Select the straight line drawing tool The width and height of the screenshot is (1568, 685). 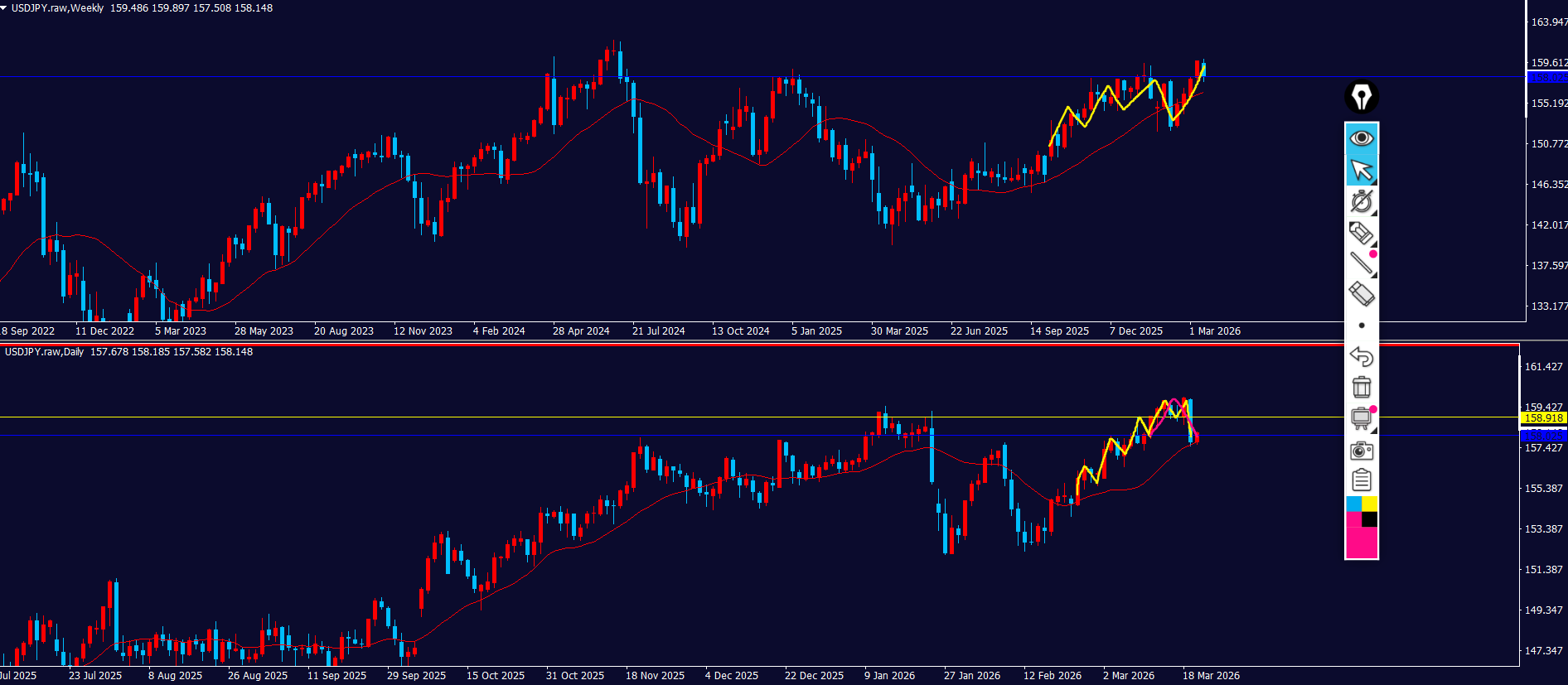click(1360, 263)
